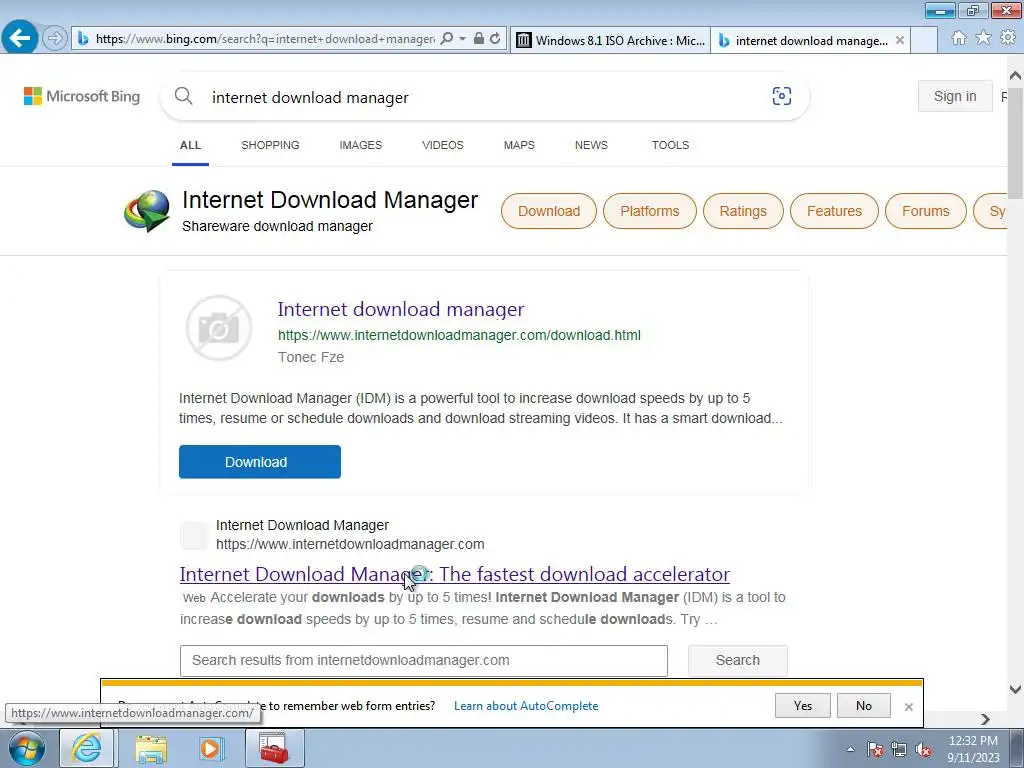Viewport: 1024px width, 768px height.
Task: Click the Bing search magnifier icon
Action: [184, 96]
